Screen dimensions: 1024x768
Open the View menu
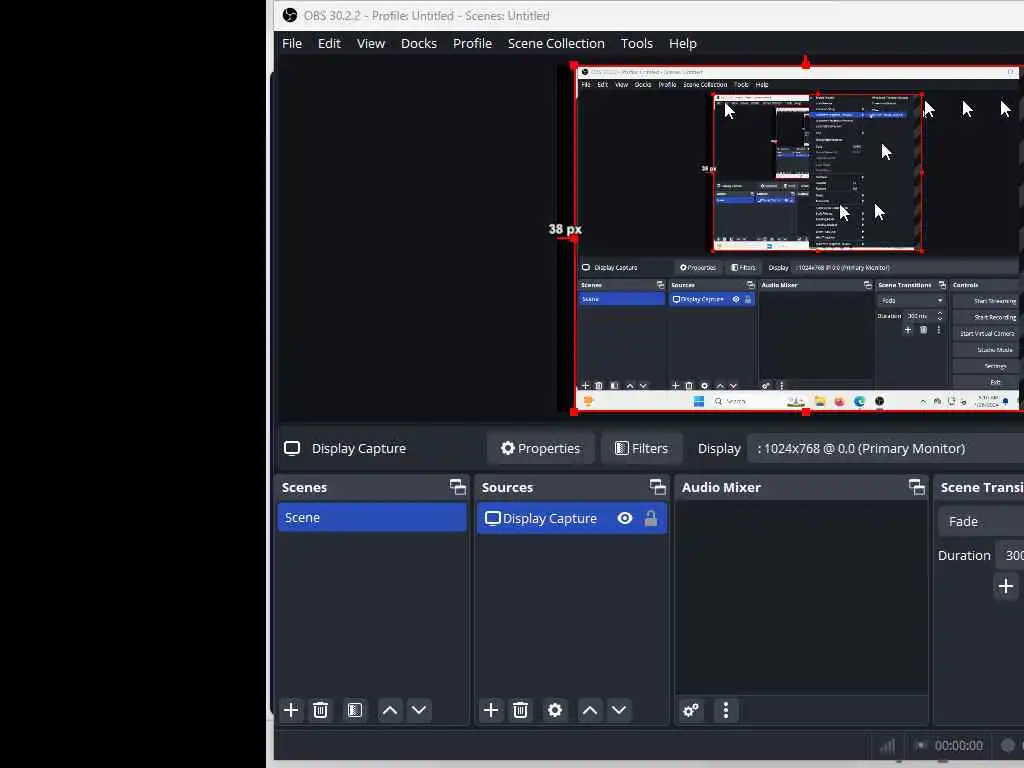pos(371,43)
